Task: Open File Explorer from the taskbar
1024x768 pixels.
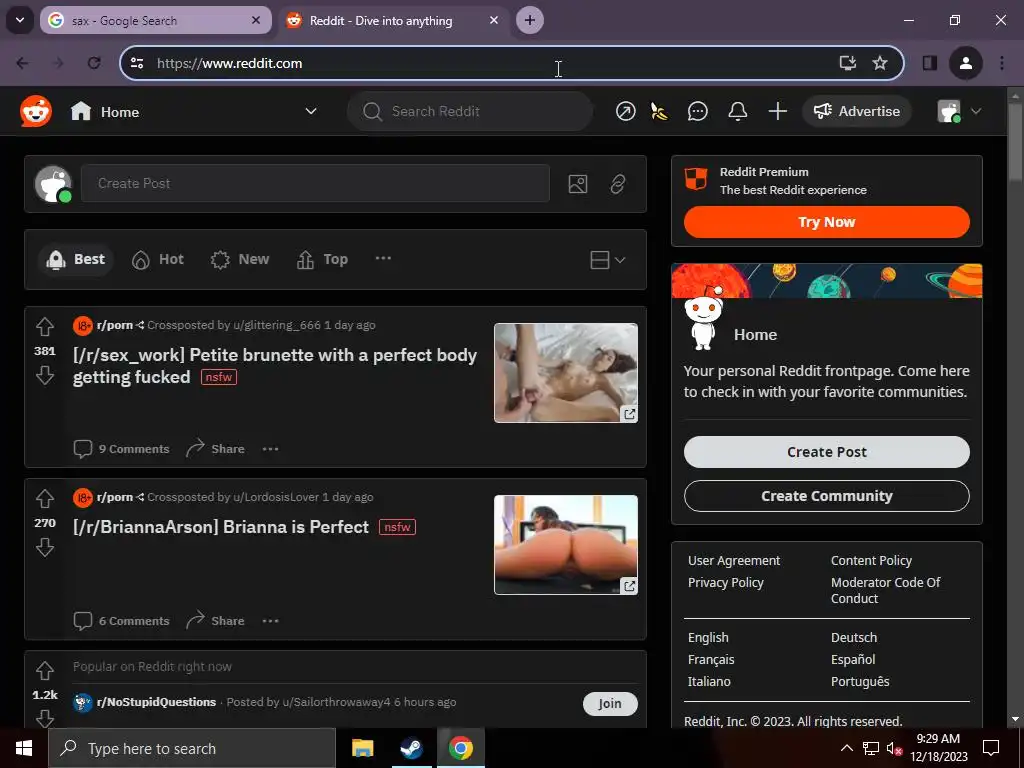Action: (x=362, y=748)
